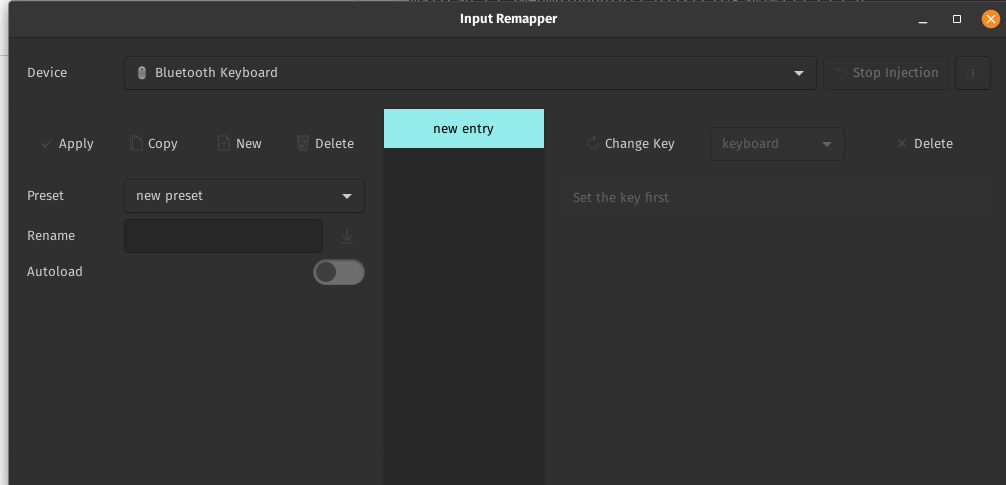Close the Input Remapper window
This screenshot has height=485, width=1006.
point(990,19)
